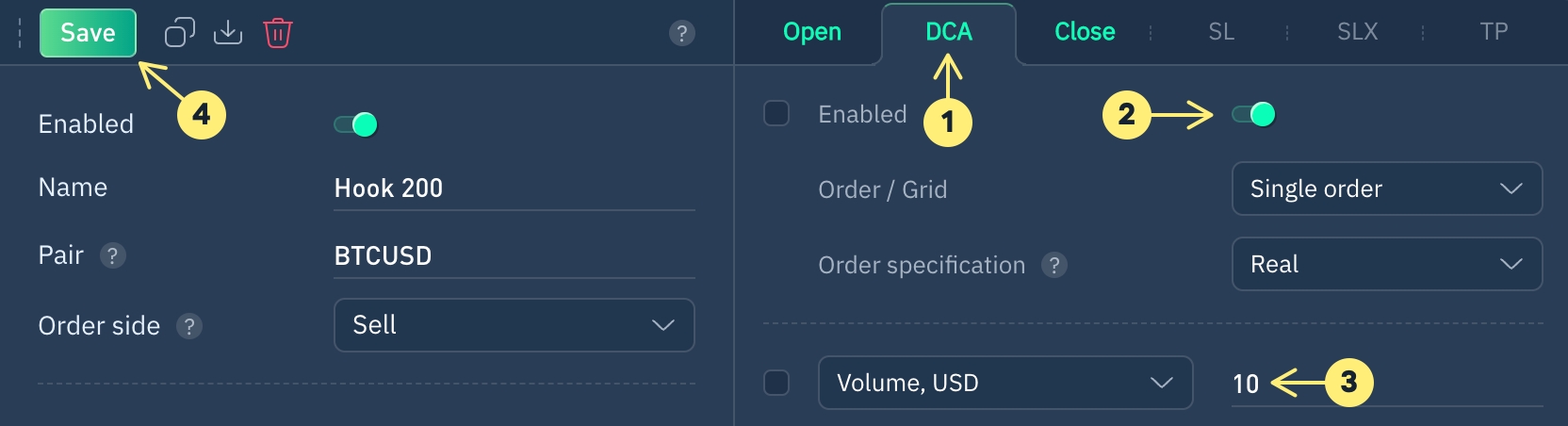The height and width of the screenshot is (426, 1568).
Task: Check the box beside Volume, USD
Action: point(776,383)
